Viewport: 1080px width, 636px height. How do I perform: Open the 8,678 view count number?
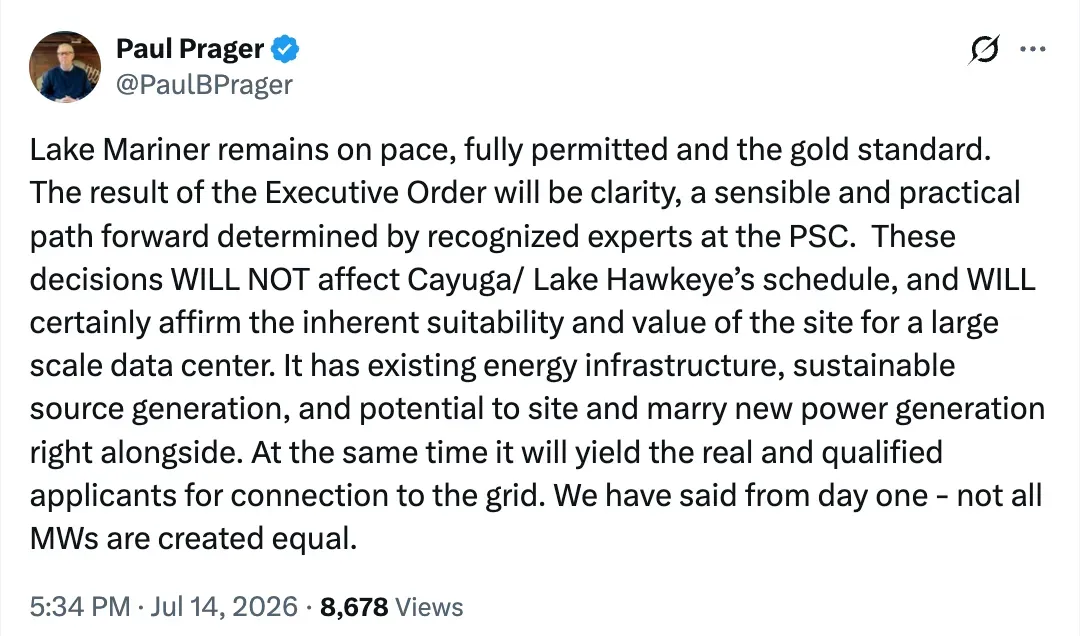click(354, 607)
